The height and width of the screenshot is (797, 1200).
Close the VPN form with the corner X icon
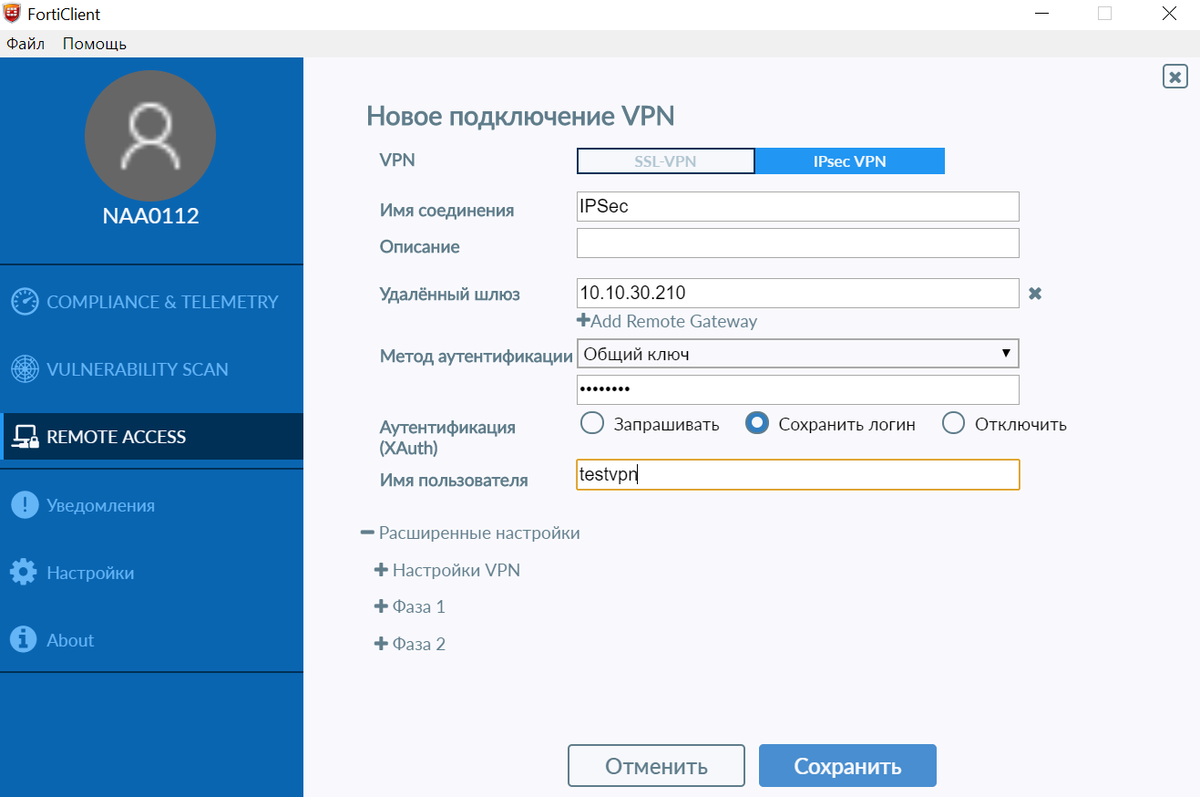pos(1174,76)
